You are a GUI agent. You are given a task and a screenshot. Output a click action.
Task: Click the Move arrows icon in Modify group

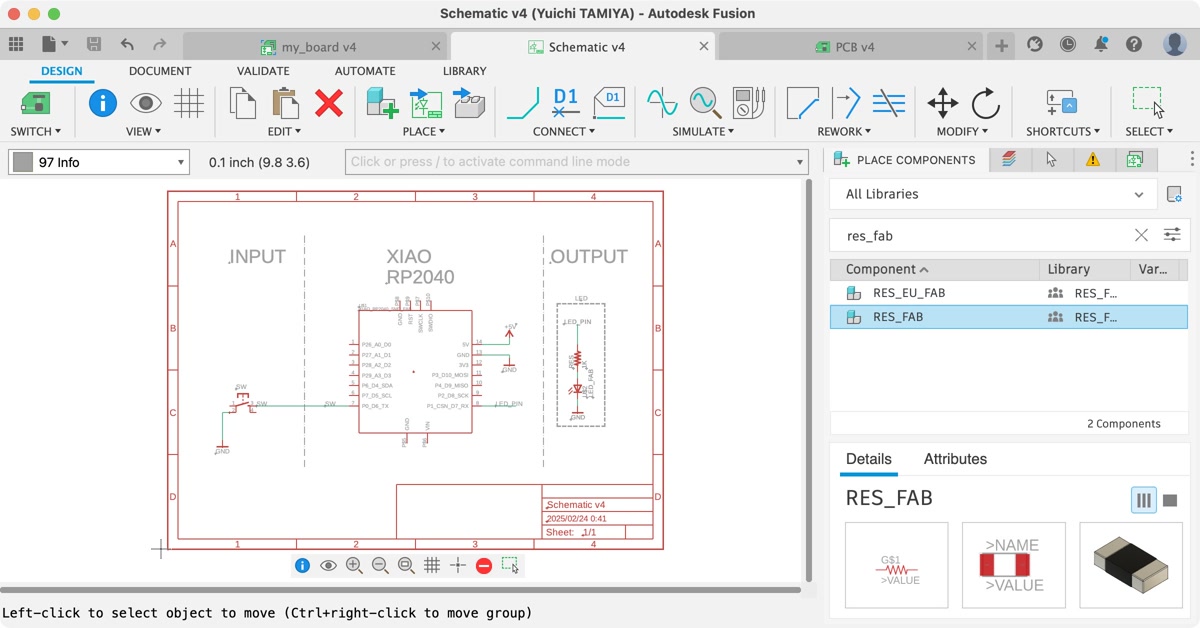pos(942,103)
